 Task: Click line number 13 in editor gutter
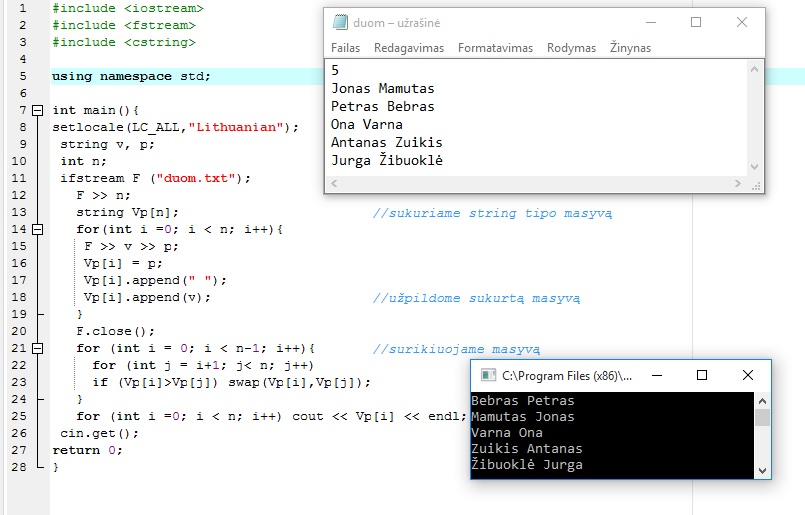[x=19, y=212]
